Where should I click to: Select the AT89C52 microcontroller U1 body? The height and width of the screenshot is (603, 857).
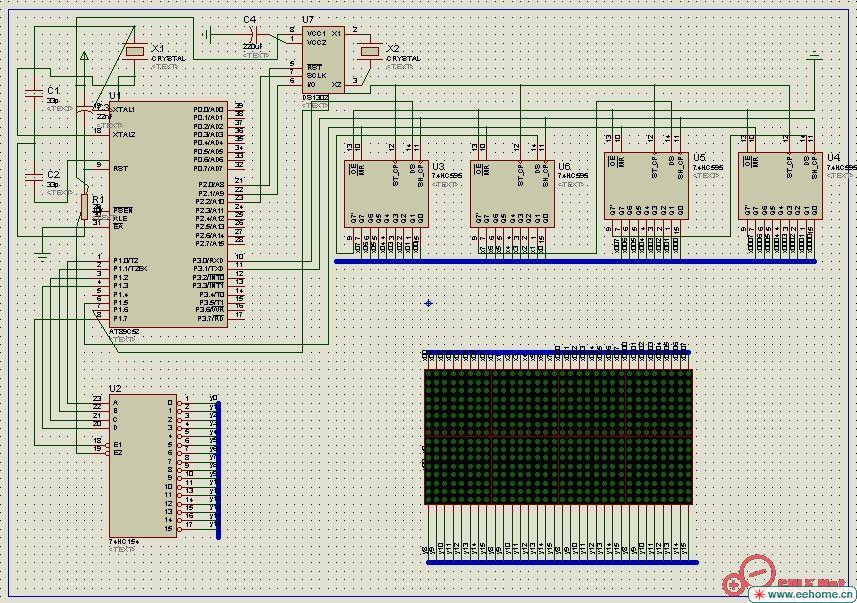coord(168,214)
